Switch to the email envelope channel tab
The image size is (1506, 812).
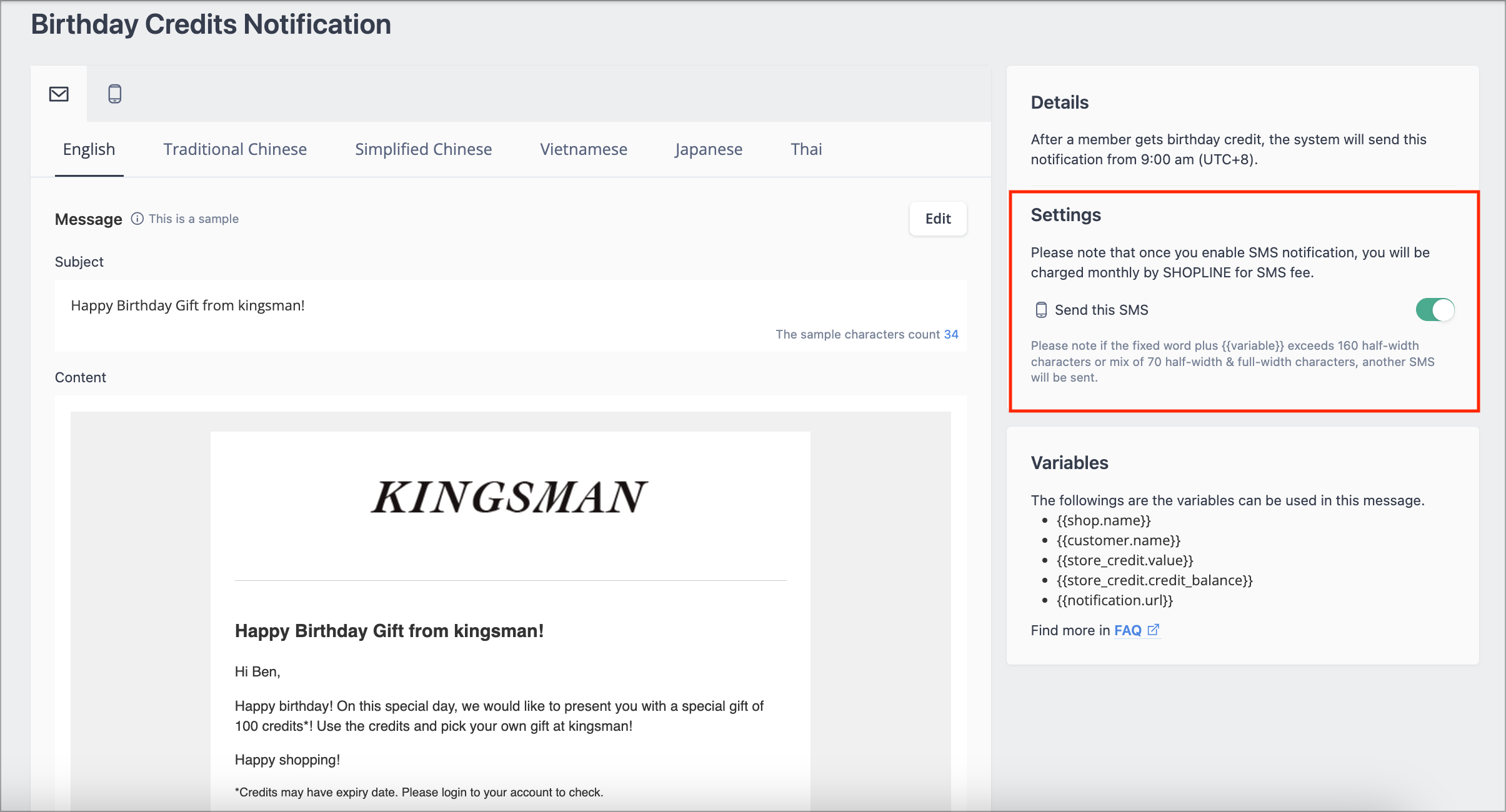pos(59,94)
